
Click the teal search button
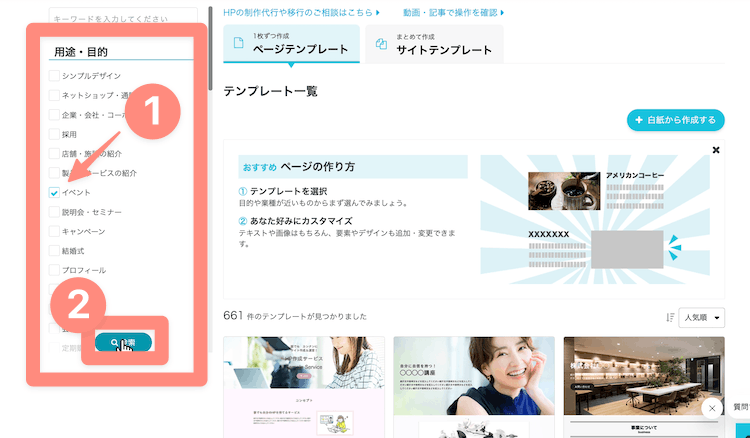click(x=123, y=342)
